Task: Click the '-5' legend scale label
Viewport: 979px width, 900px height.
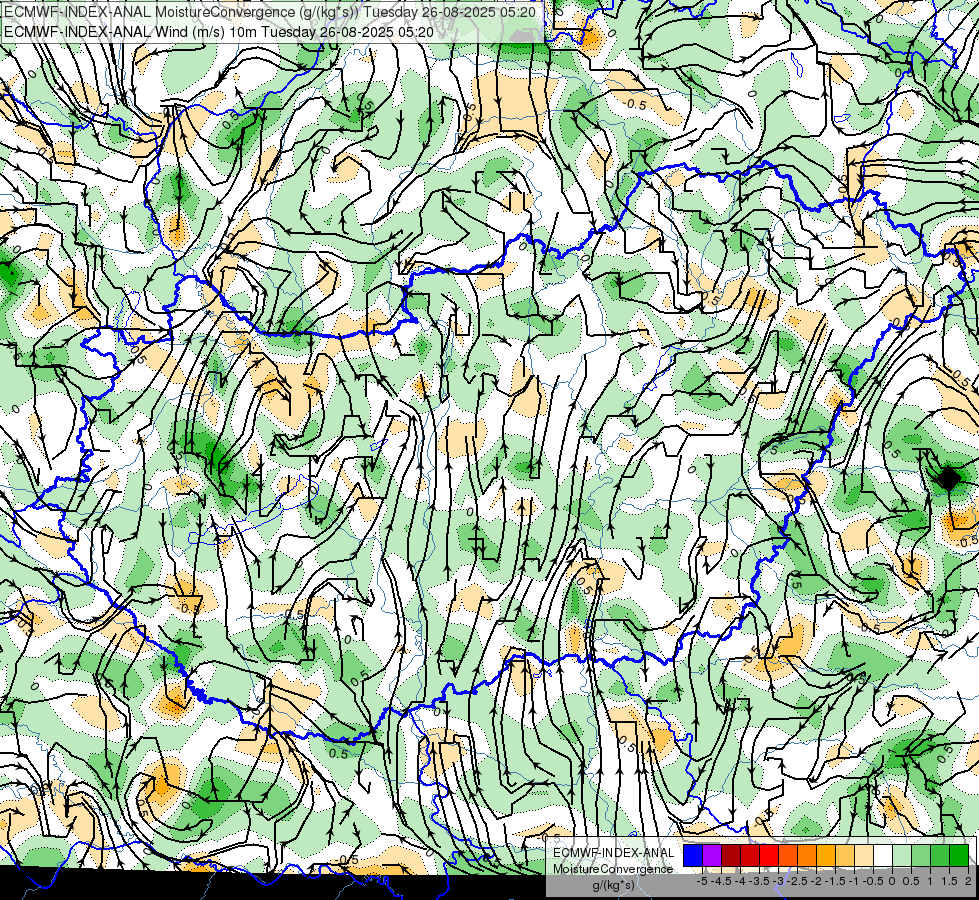Action: pyautogui.click(x=702, y=881)
